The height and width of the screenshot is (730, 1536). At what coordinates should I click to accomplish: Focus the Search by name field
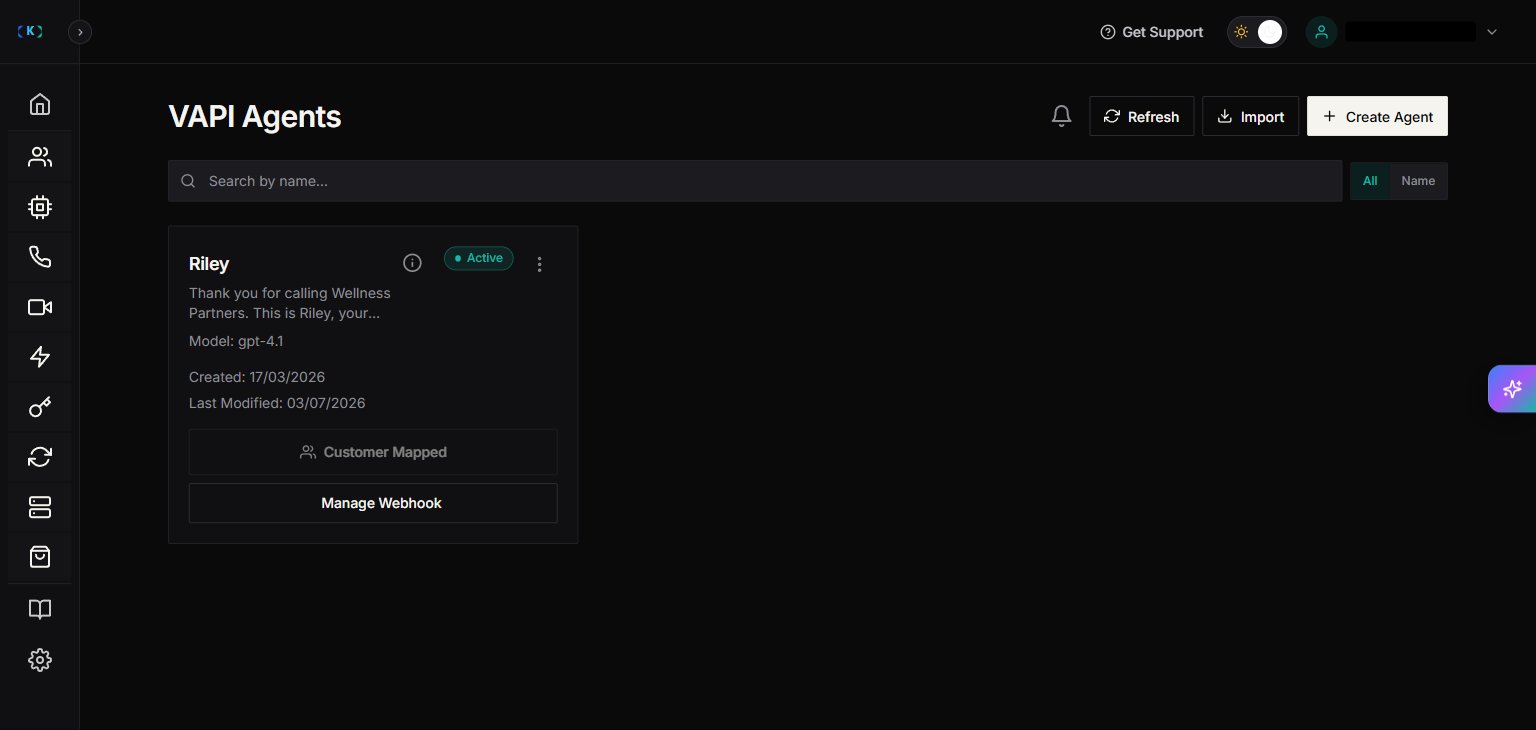pos(755,181)
